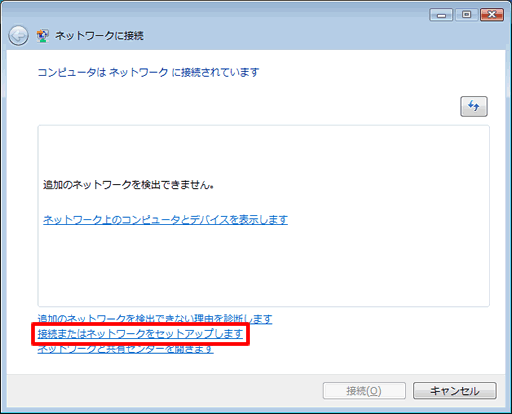Screen dimensions: 512x414
Task: Open 接続またはネットワークをセットアップします link
Action: 140,334
